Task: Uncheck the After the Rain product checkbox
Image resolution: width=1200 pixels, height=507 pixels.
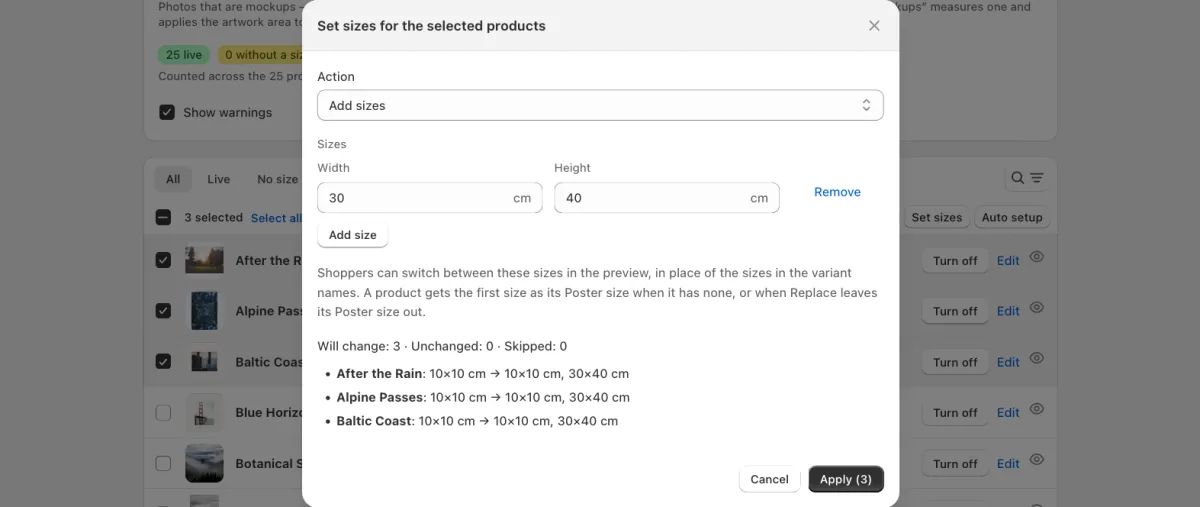Action: pos(163,260)
